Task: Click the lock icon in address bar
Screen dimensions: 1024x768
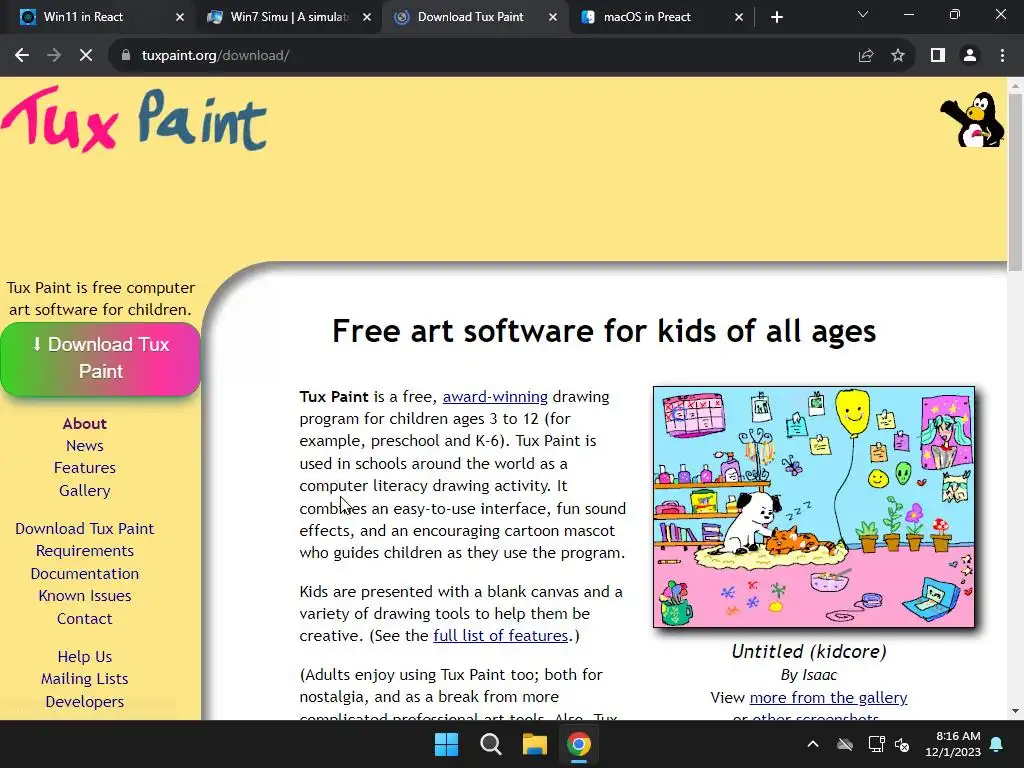Action: [x=126, y=56]
